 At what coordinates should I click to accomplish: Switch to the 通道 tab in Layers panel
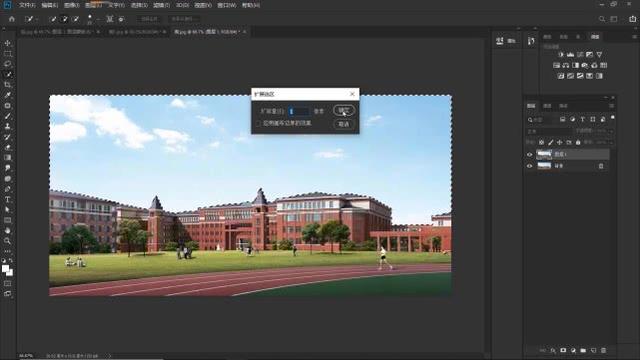pos(547,106)
